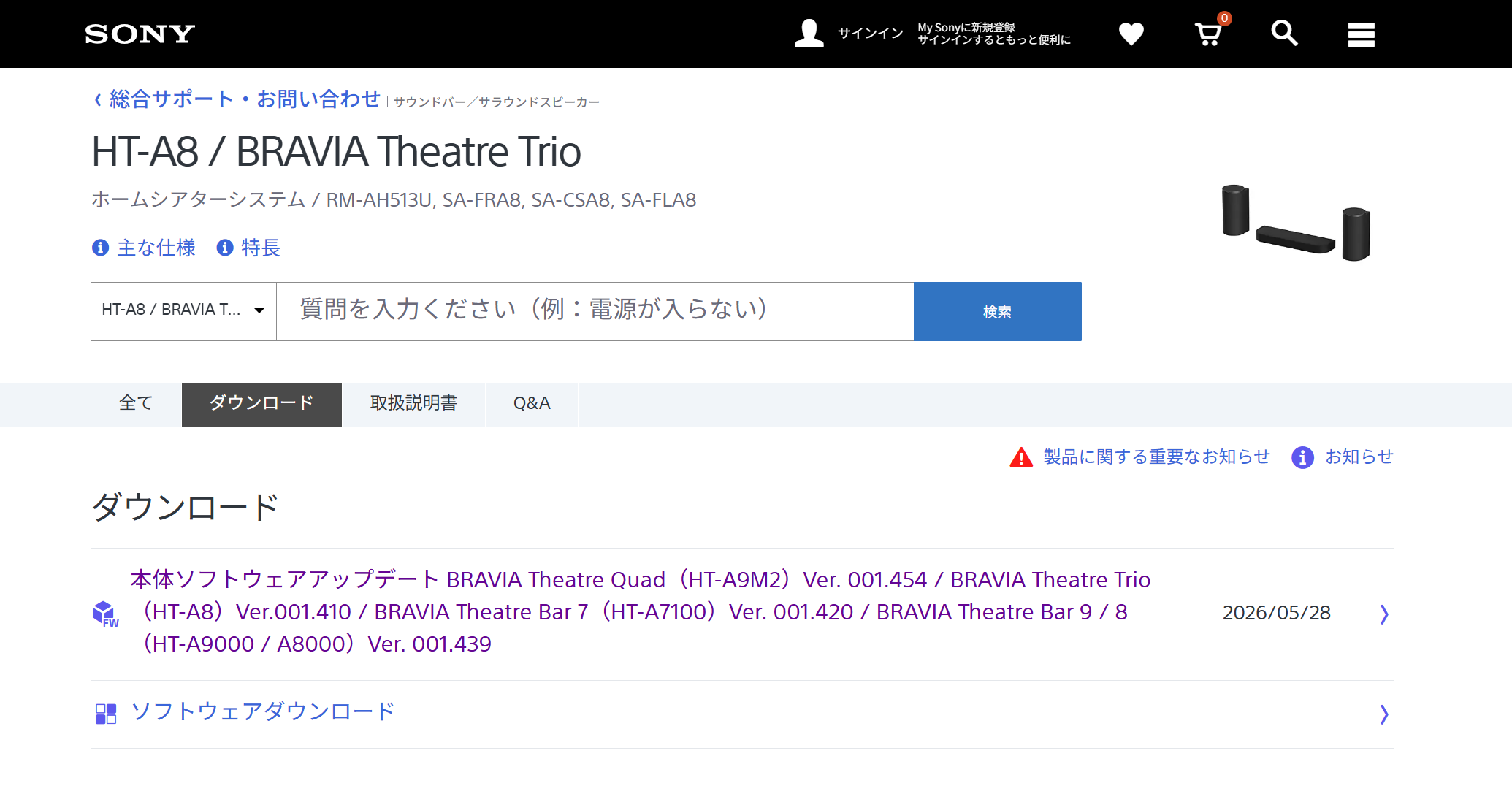Click the ソフトウェアダウンロード grid icon
Screen dimensions: 1512x794
(x=106, y=714)
